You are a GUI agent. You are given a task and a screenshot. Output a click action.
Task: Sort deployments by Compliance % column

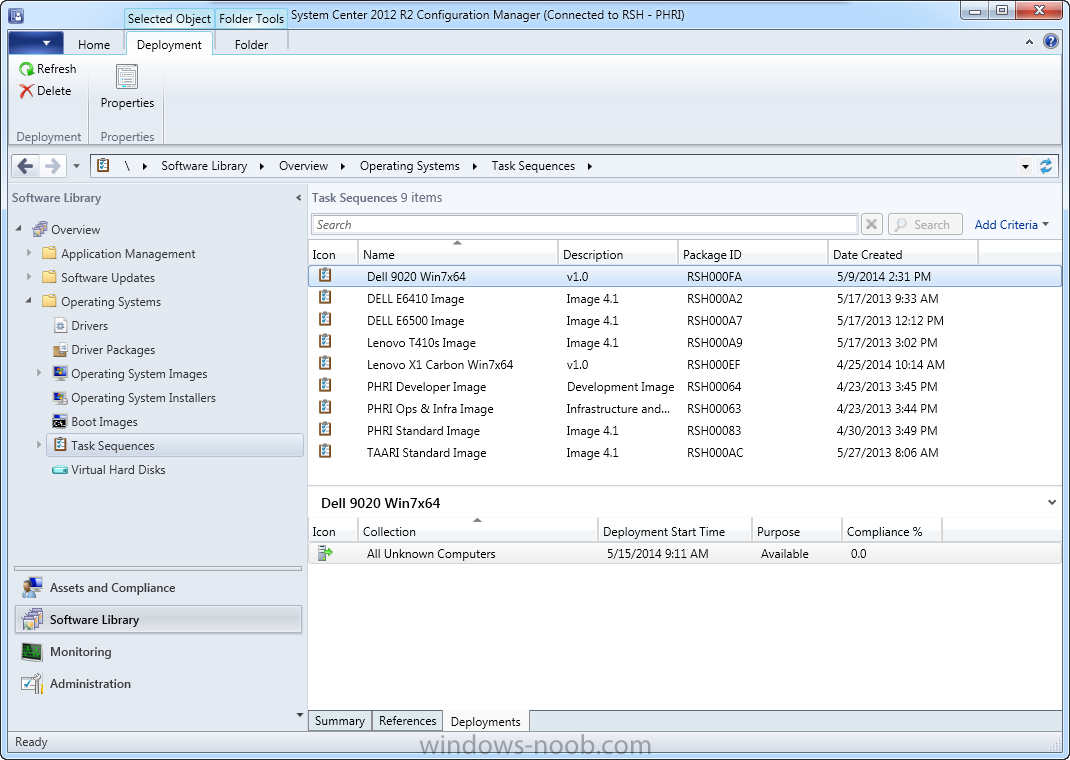(892, 531)
